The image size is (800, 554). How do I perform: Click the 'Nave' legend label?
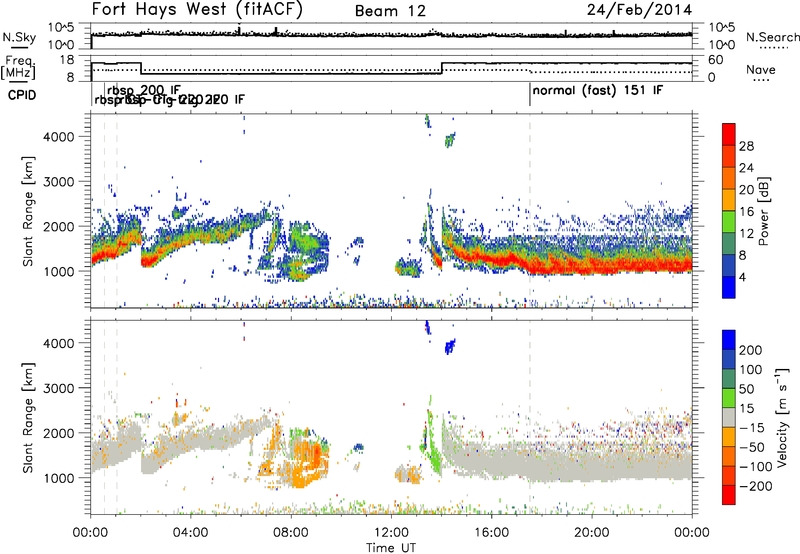761,70
